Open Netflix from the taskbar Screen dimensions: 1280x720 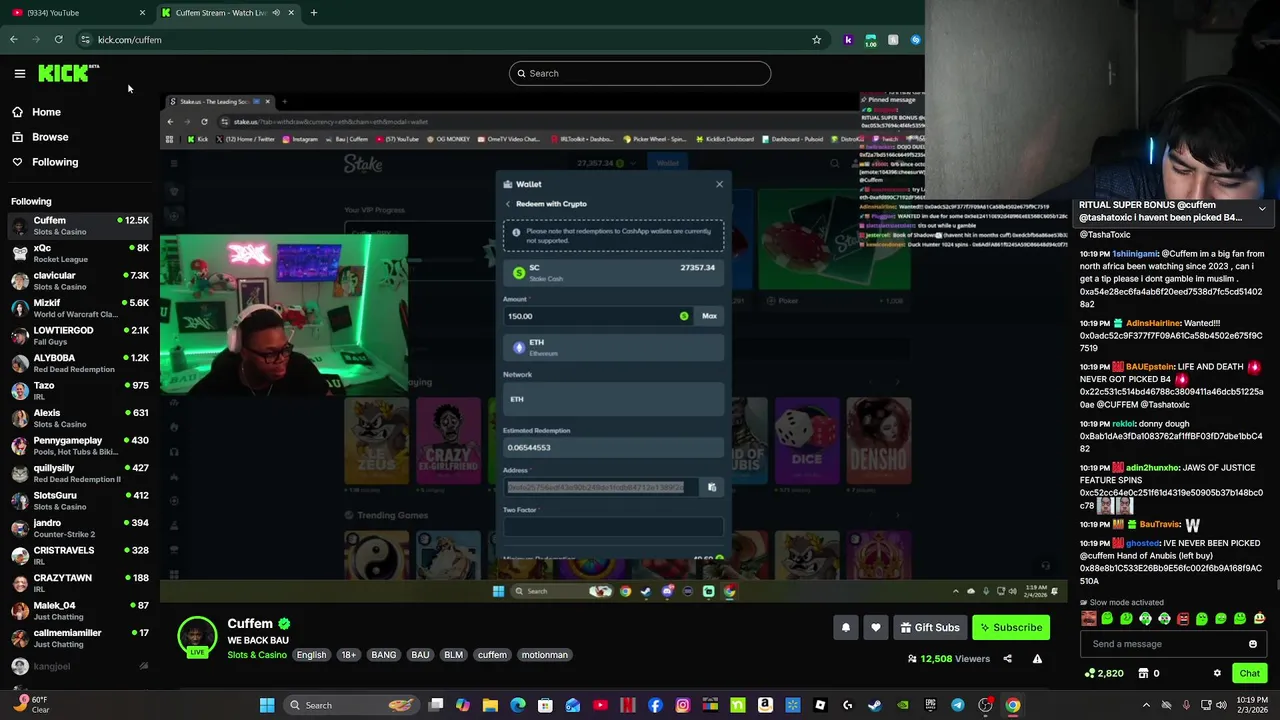coord(628,705)
